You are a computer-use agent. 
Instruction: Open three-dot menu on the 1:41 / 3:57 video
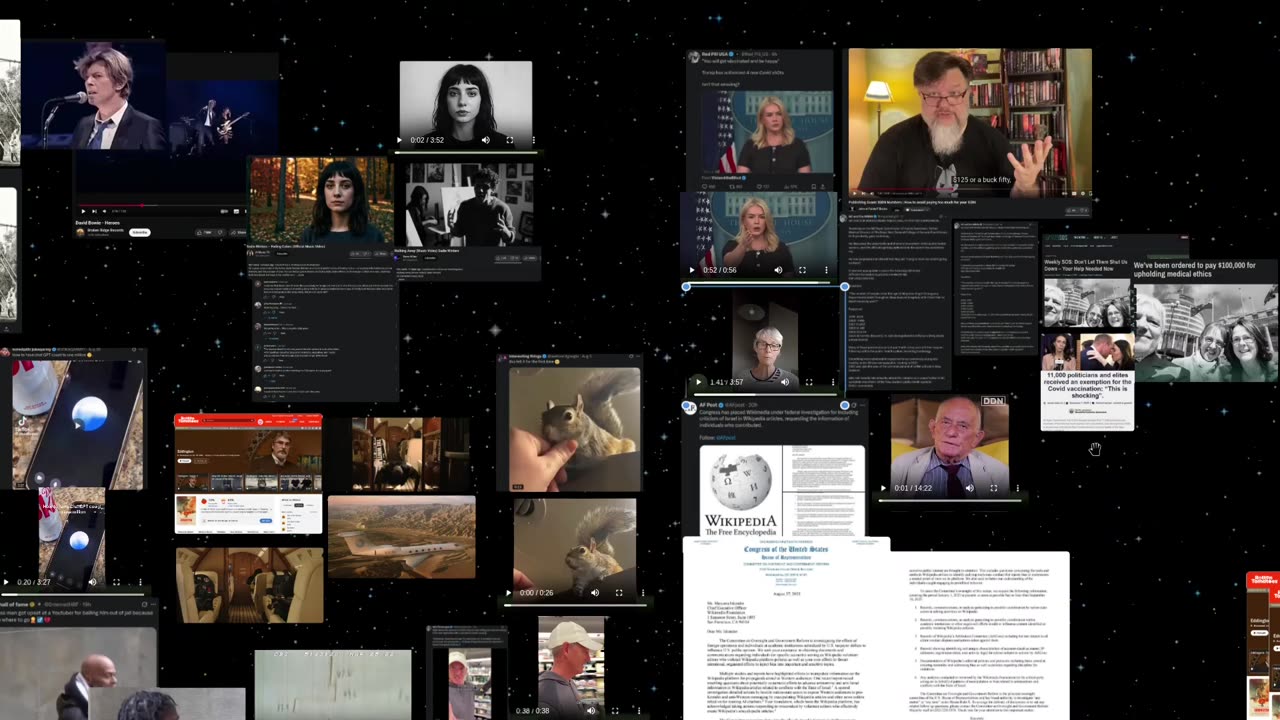click(x=832, y=382)
